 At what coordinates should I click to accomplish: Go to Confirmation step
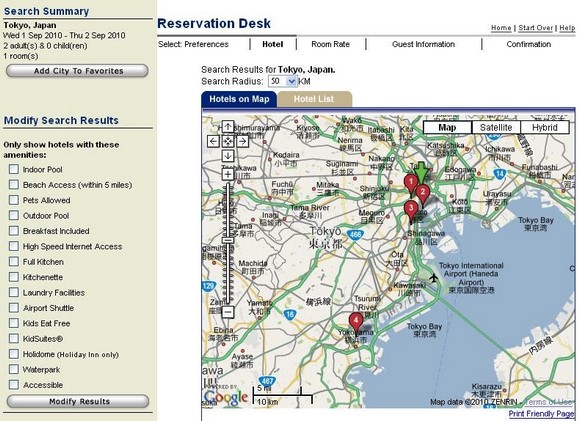tap(529, 44)
